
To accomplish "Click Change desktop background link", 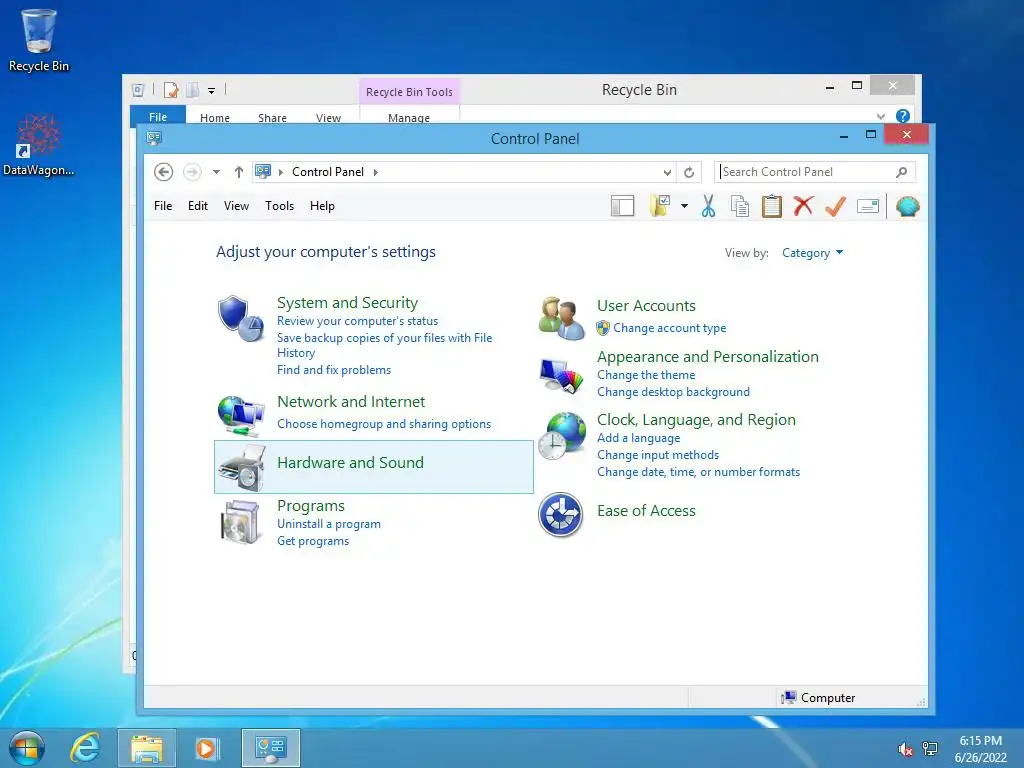I will click(x=673, y=392).
